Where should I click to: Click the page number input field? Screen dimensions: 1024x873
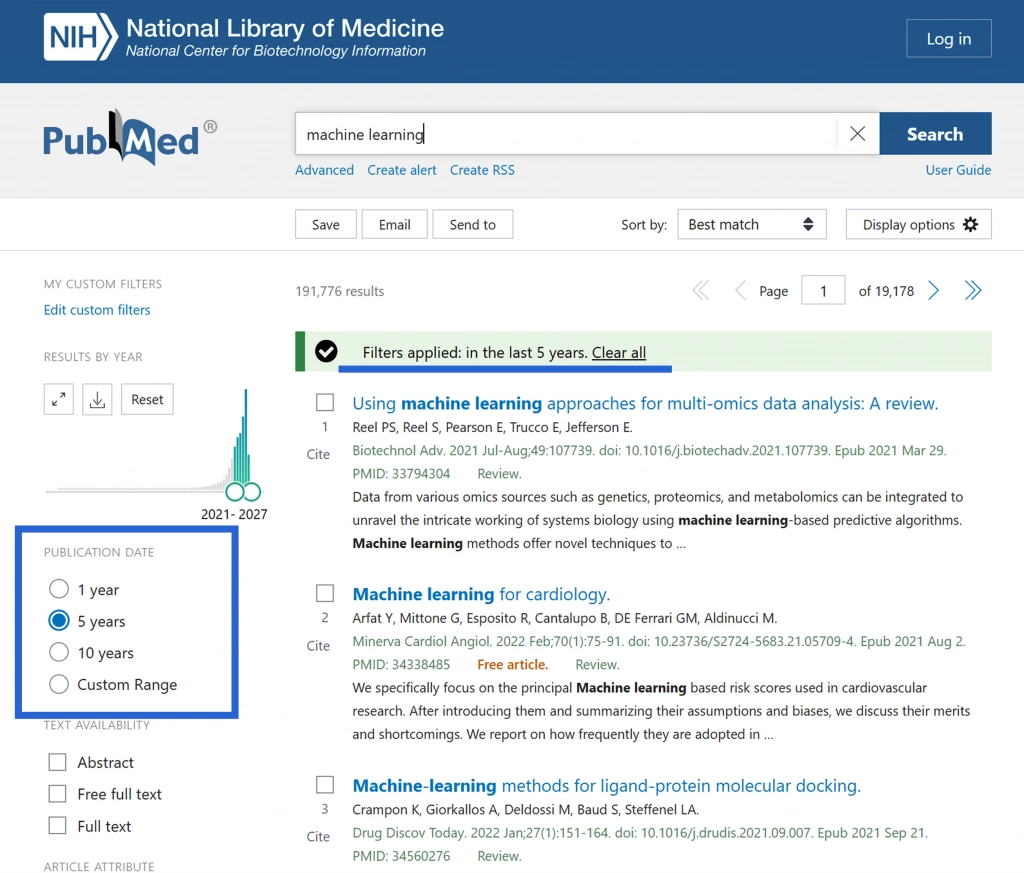tap(823, 291)
